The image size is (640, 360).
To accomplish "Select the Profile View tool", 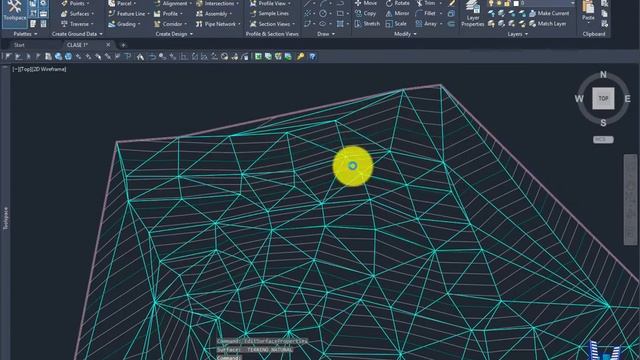I will (269, 3).
